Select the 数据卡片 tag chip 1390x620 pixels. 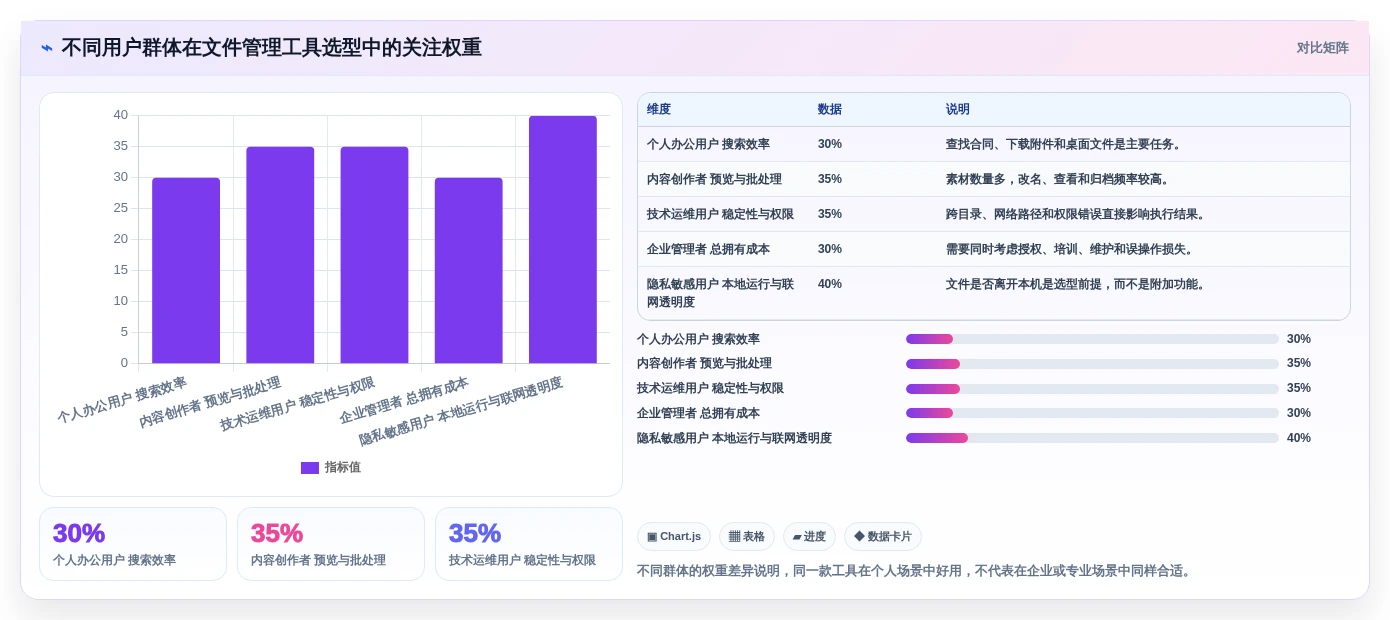pos(883,536)
